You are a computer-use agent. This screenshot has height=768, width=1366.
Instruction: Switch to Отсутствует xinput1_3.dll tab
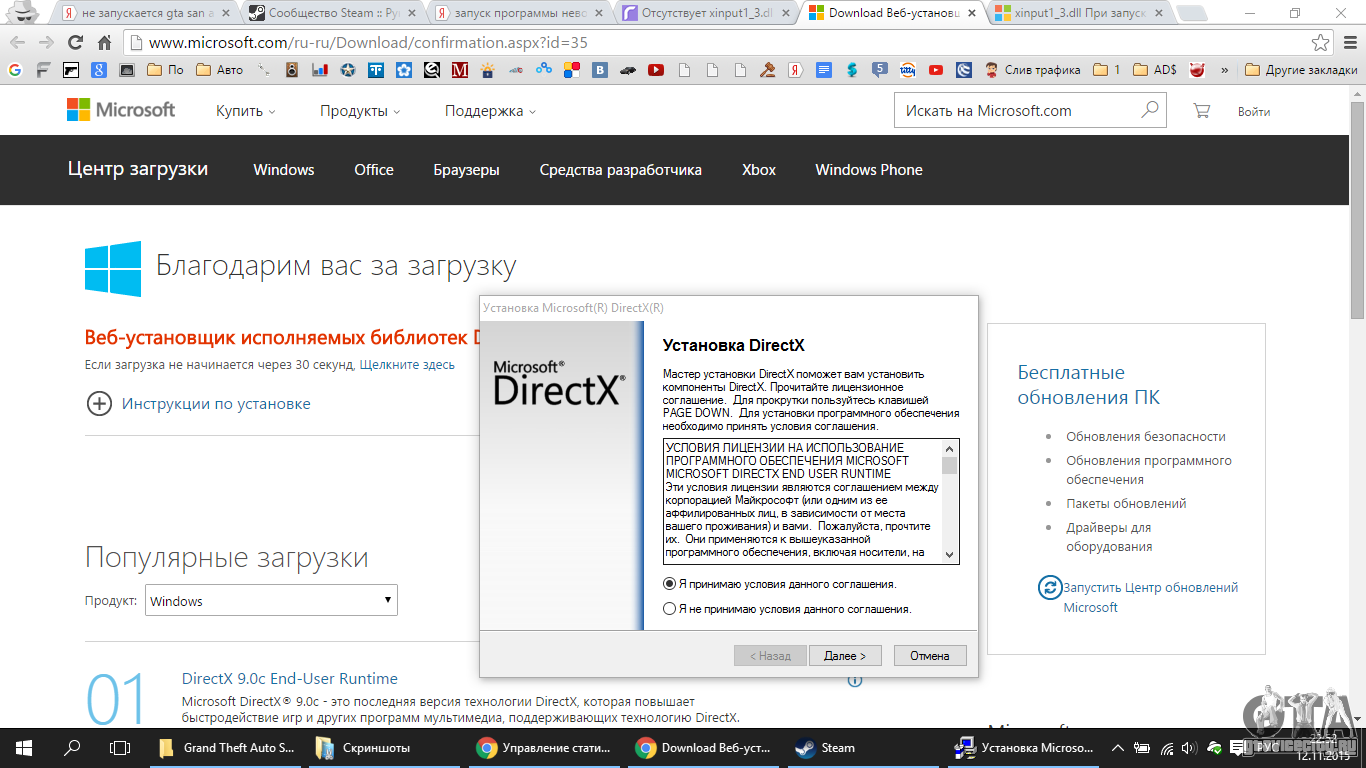[708, 14]
